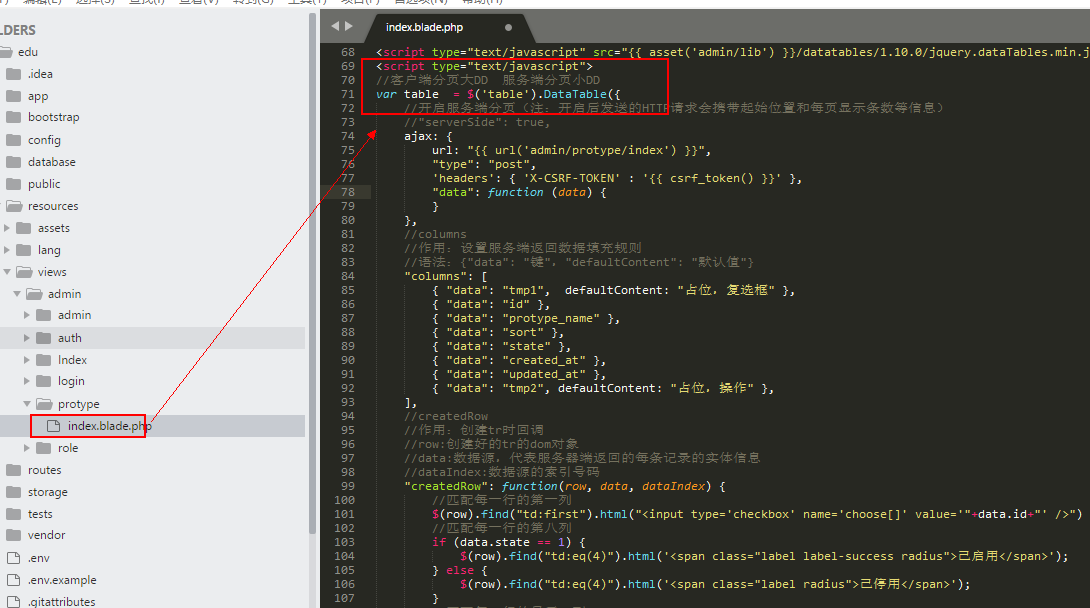Collapse the views folder arrow
This screenshot has height=608, width=1090.
click(x=8, y=272)
